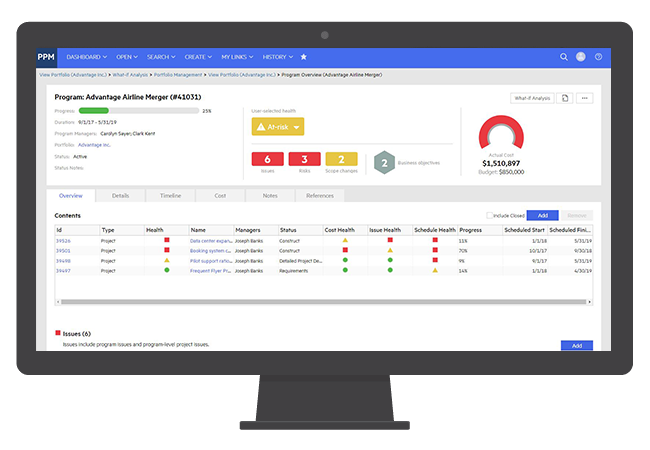Click the export document icon button

pyautogui.click(x=565, y=98)
